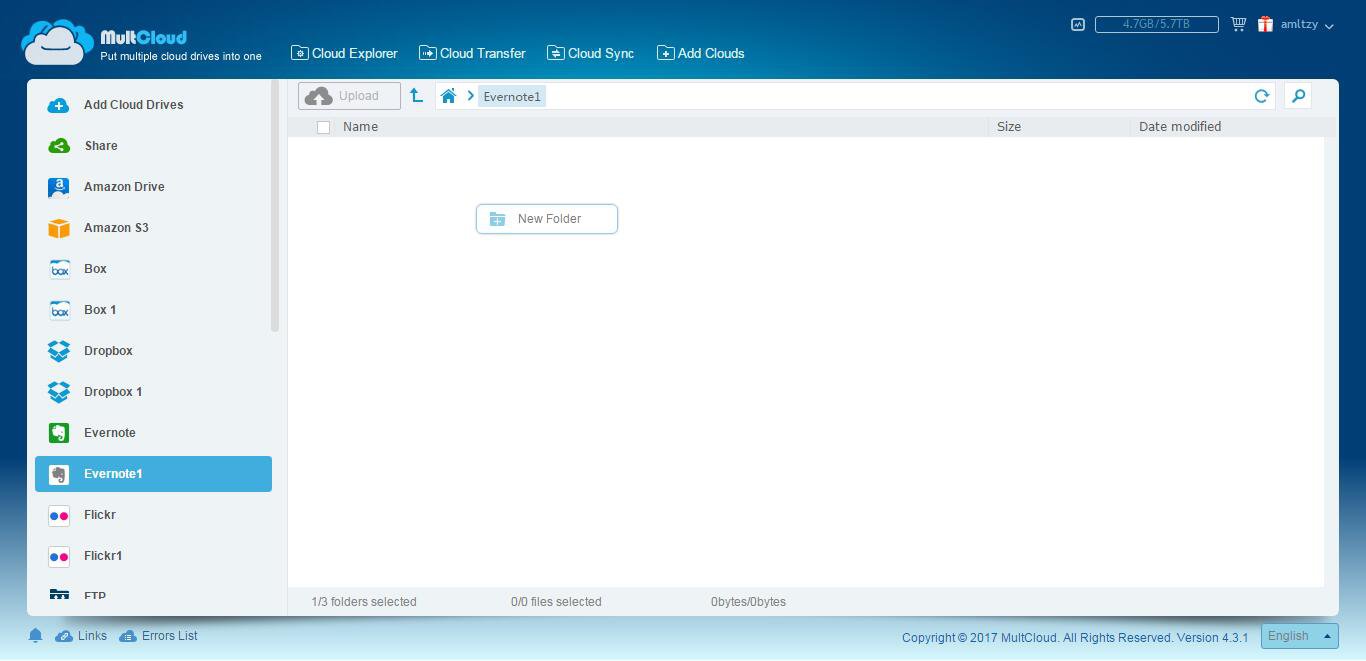Click the Evernote drive icon

[59, 433]
